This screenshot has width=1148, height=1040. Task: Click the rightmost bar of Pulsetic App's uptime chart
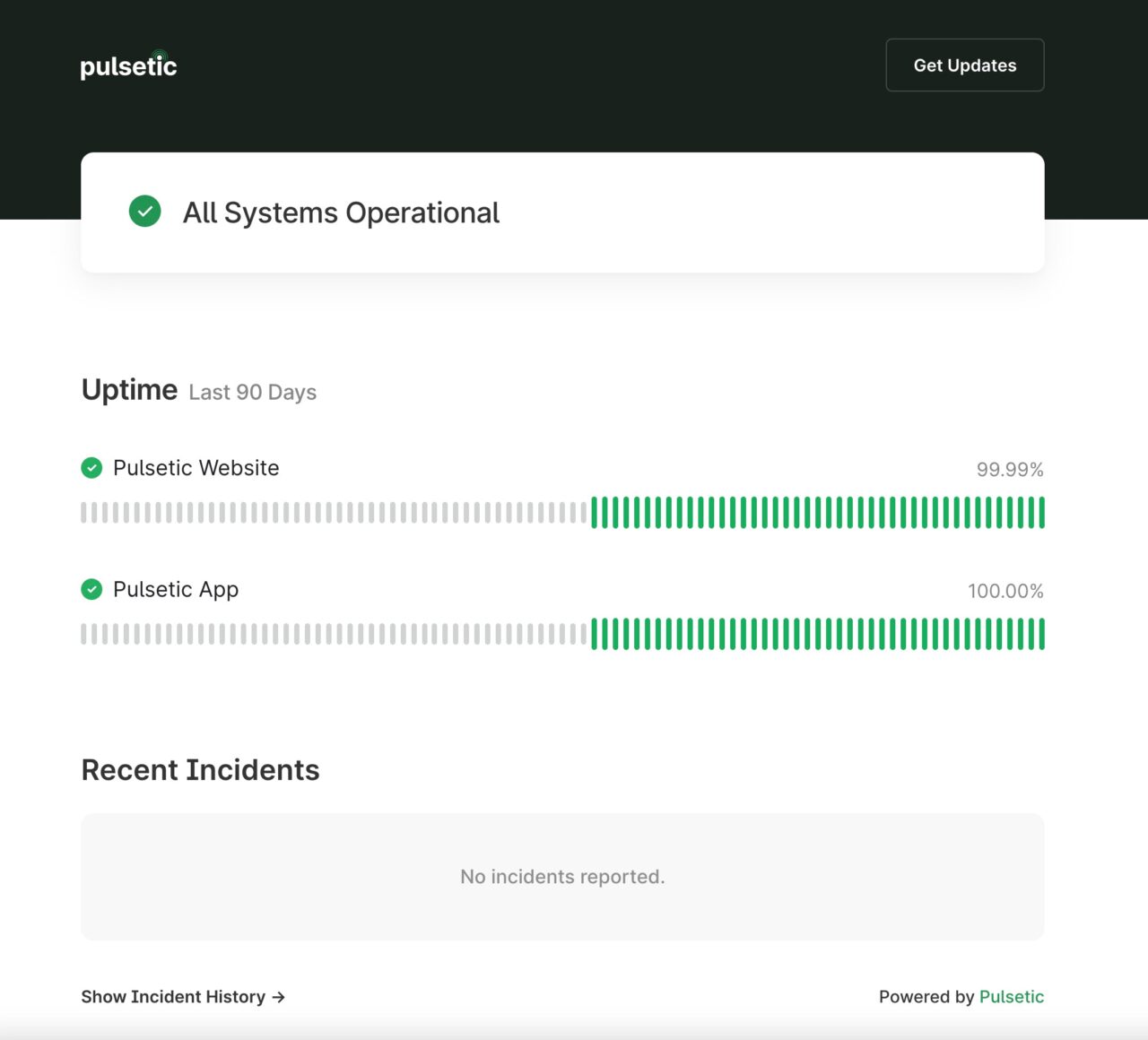tap(1041, 634)
